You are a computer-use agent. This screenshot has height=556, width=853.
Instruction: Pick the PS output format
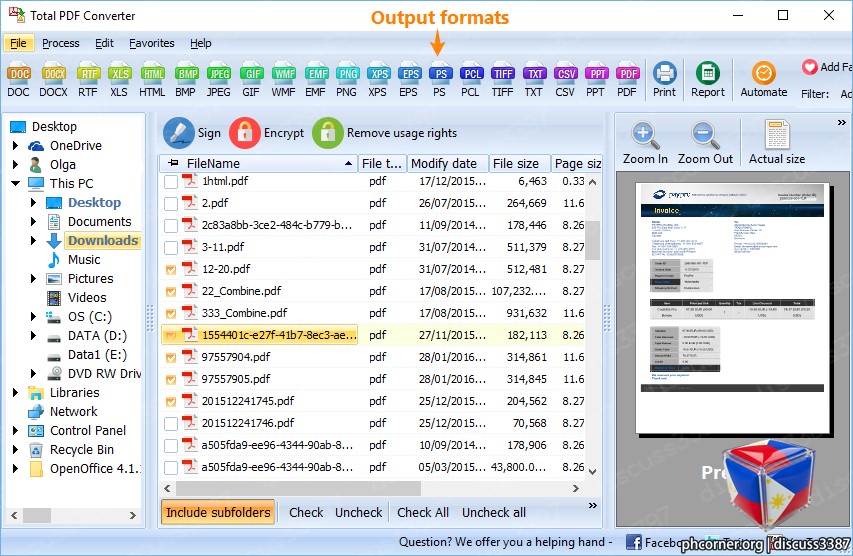coord(440,80)
